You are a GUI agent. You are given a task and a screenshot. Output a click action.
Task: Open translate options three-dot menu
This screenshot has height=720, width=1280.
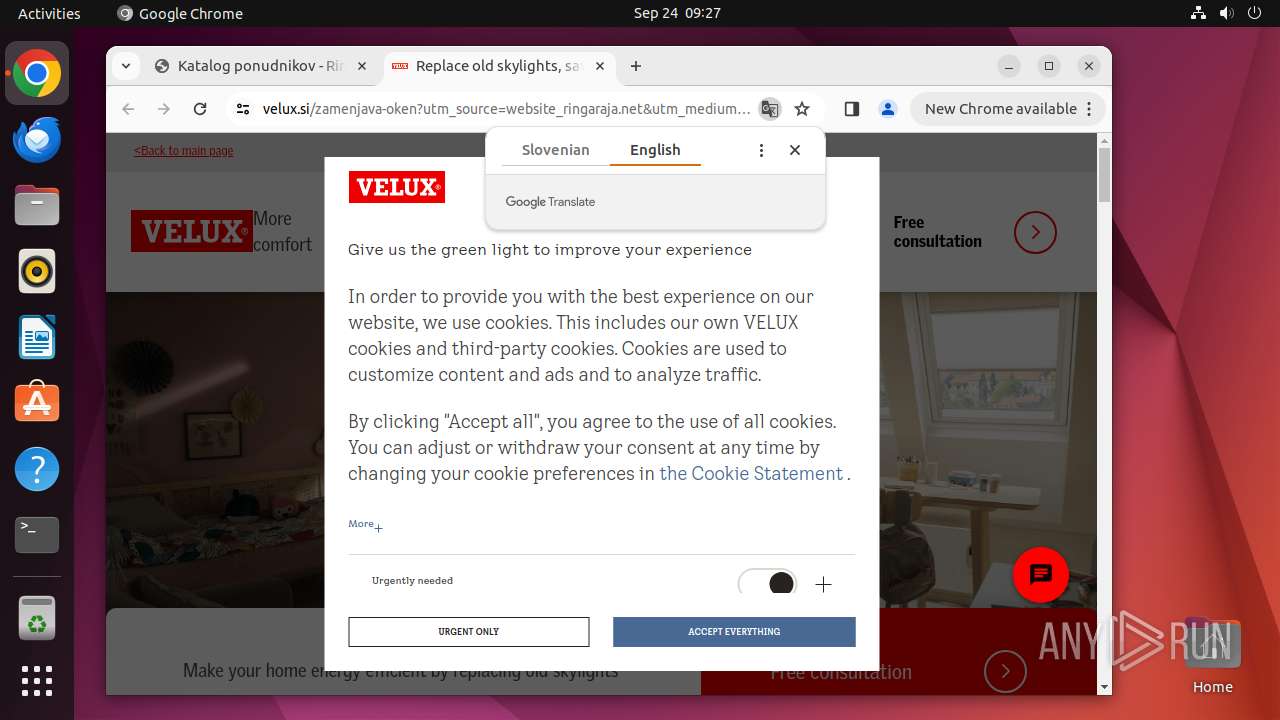(761, 150)
